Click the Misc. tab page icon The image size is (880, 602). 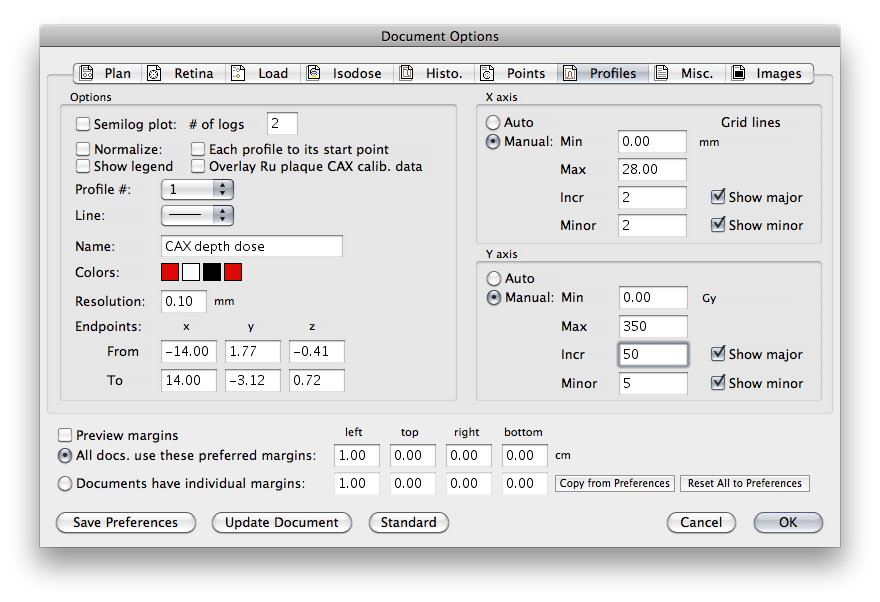click(x=662, y=73)
